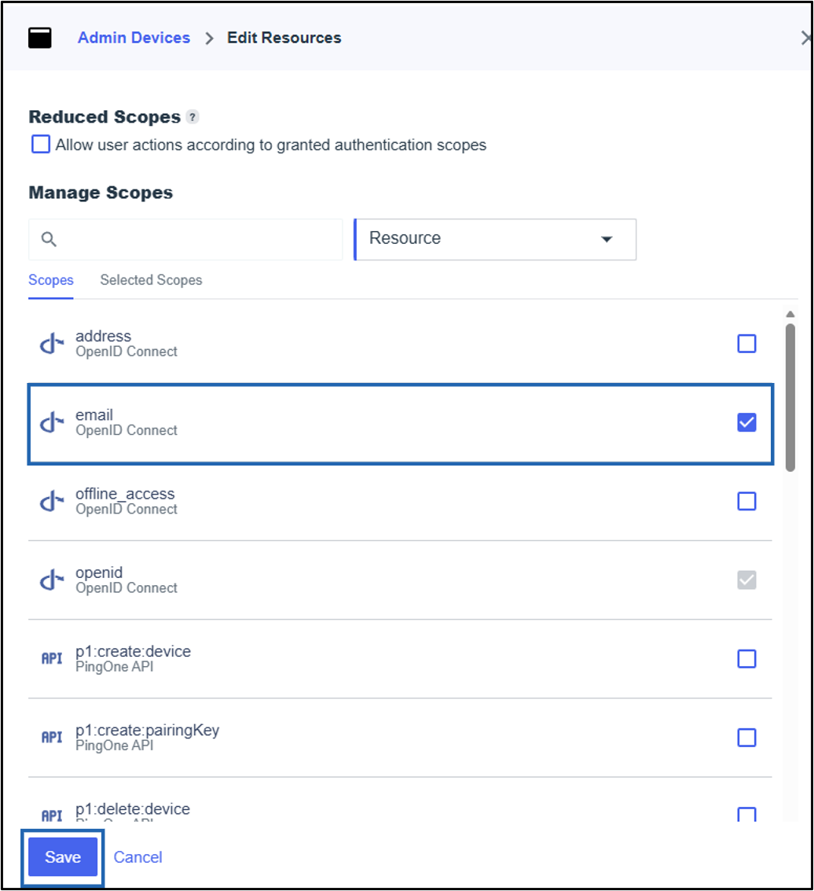Switch to the Scopes tab

[51, 280]
